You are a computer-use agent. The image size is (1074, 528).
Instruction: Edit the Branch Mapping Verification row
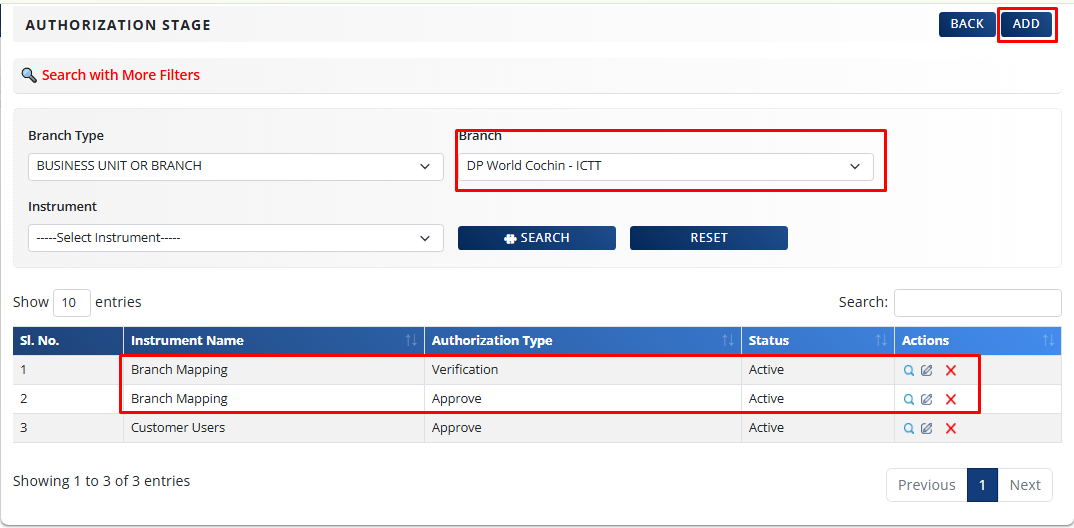pos(927,370)
